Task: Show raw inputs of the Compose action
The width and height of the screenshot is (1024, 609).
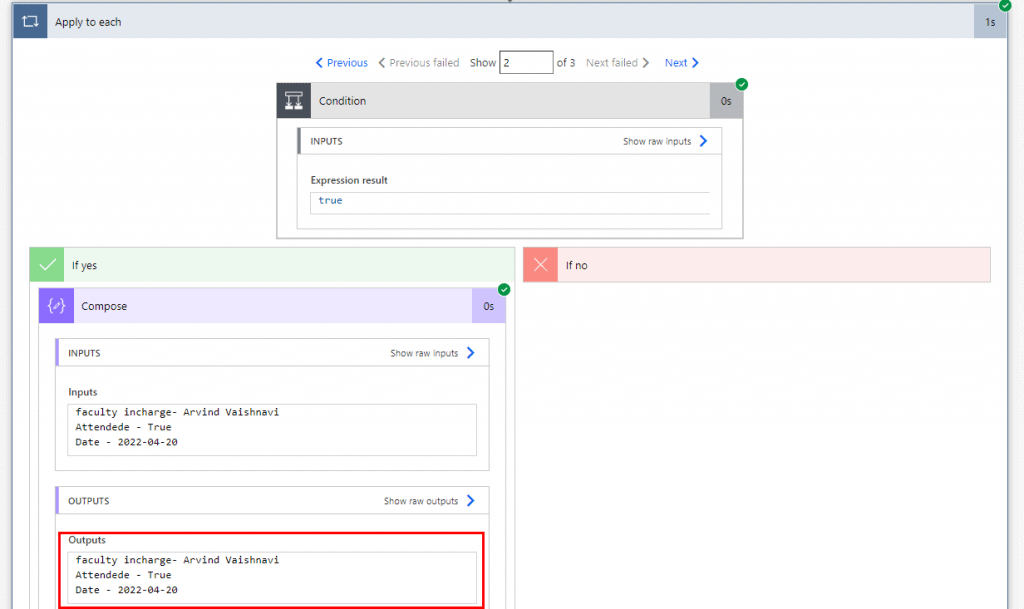Action: (432, 353)
